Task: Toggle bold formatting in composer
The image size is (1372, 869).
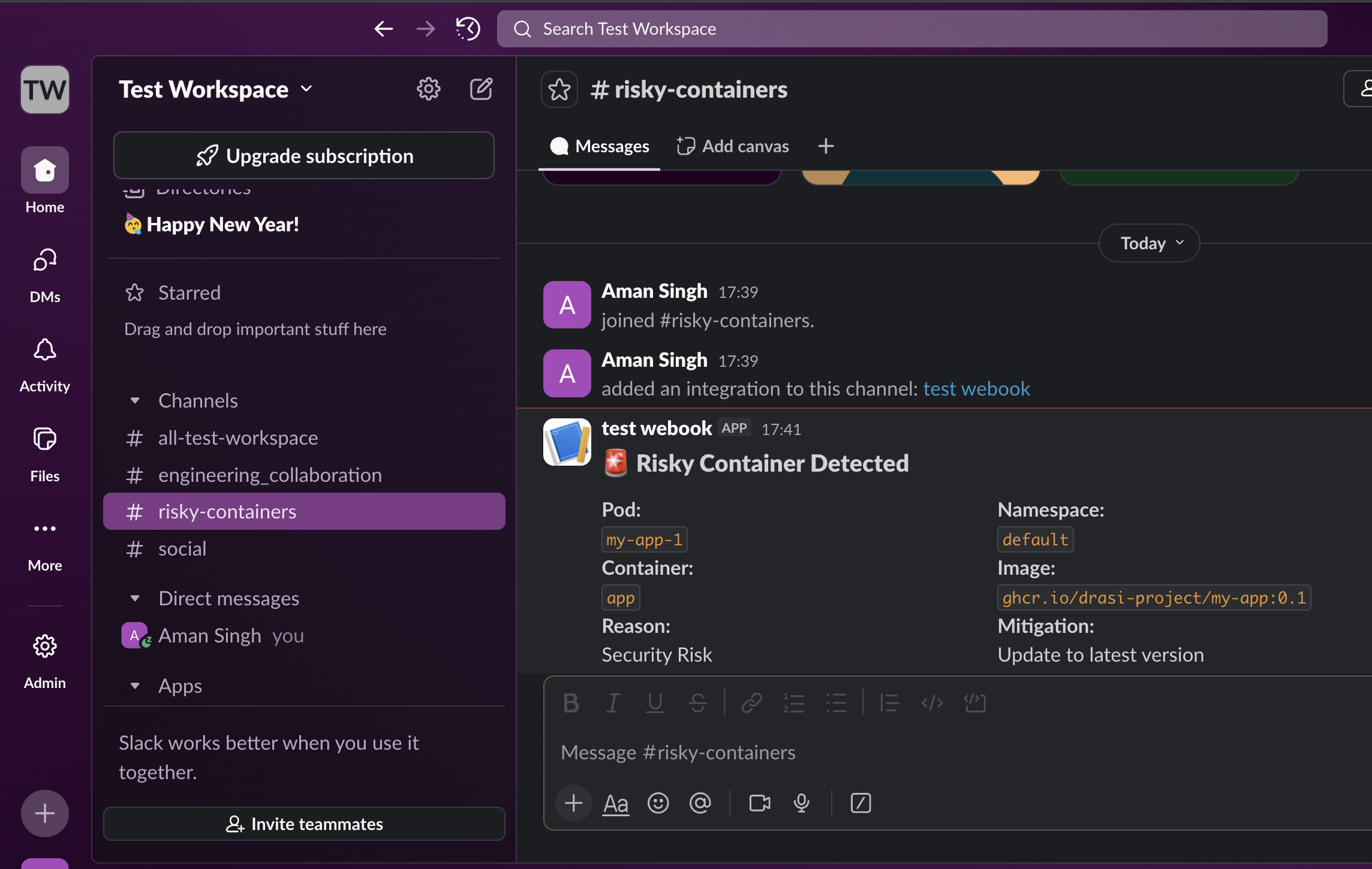Action: 571,703
